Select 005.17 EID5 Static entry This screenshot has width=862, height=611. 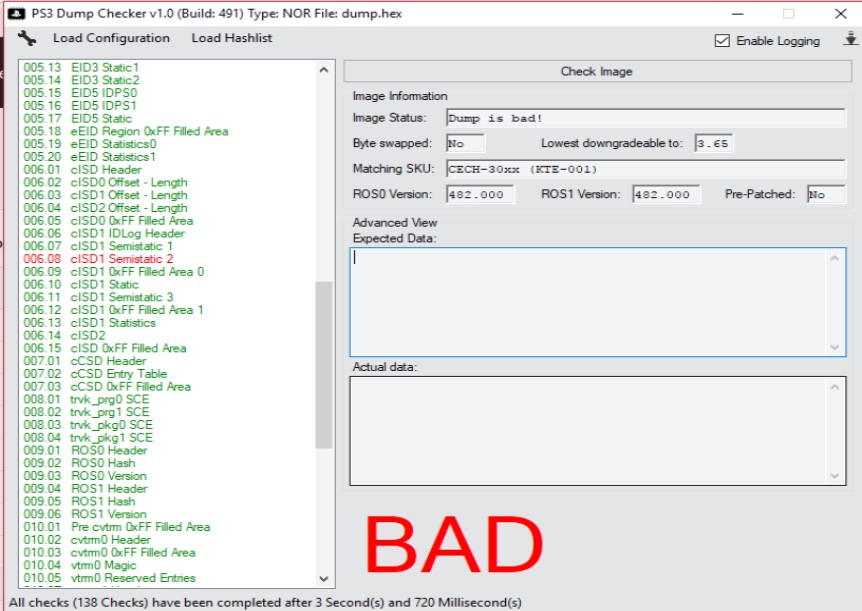(78, 118)
